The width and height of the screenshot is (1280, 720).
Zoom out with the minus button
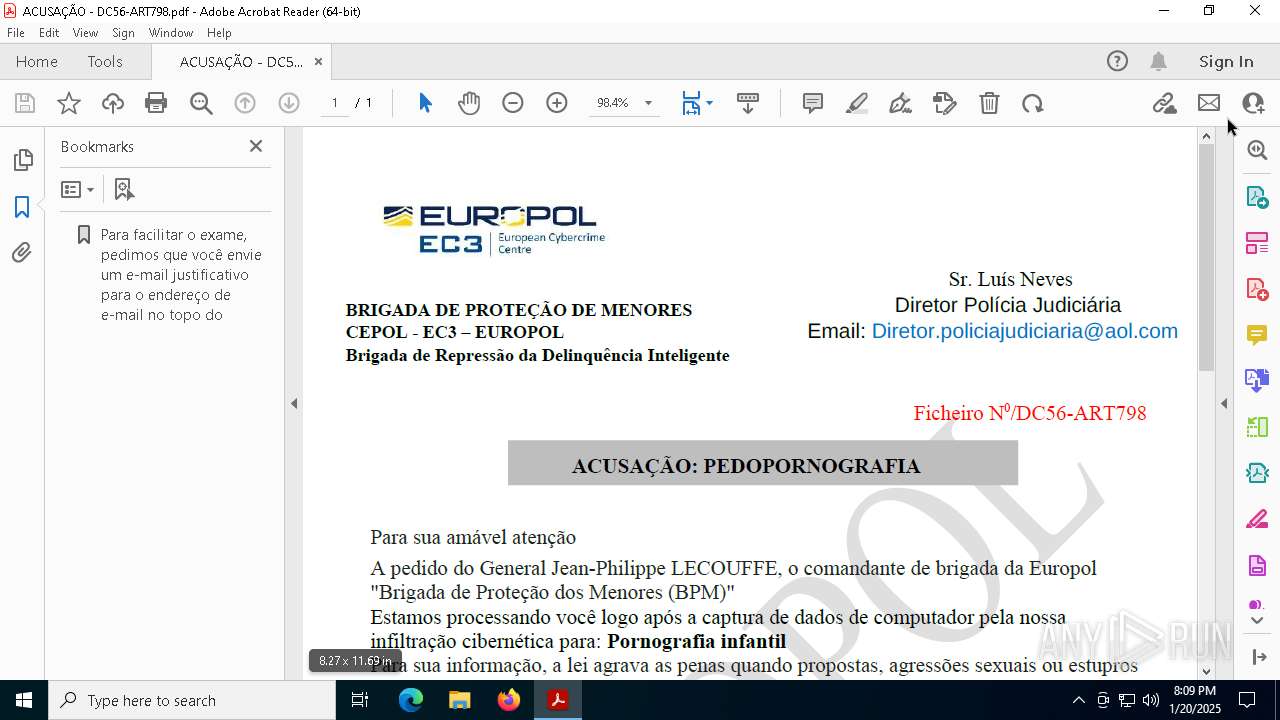(513, 103)
